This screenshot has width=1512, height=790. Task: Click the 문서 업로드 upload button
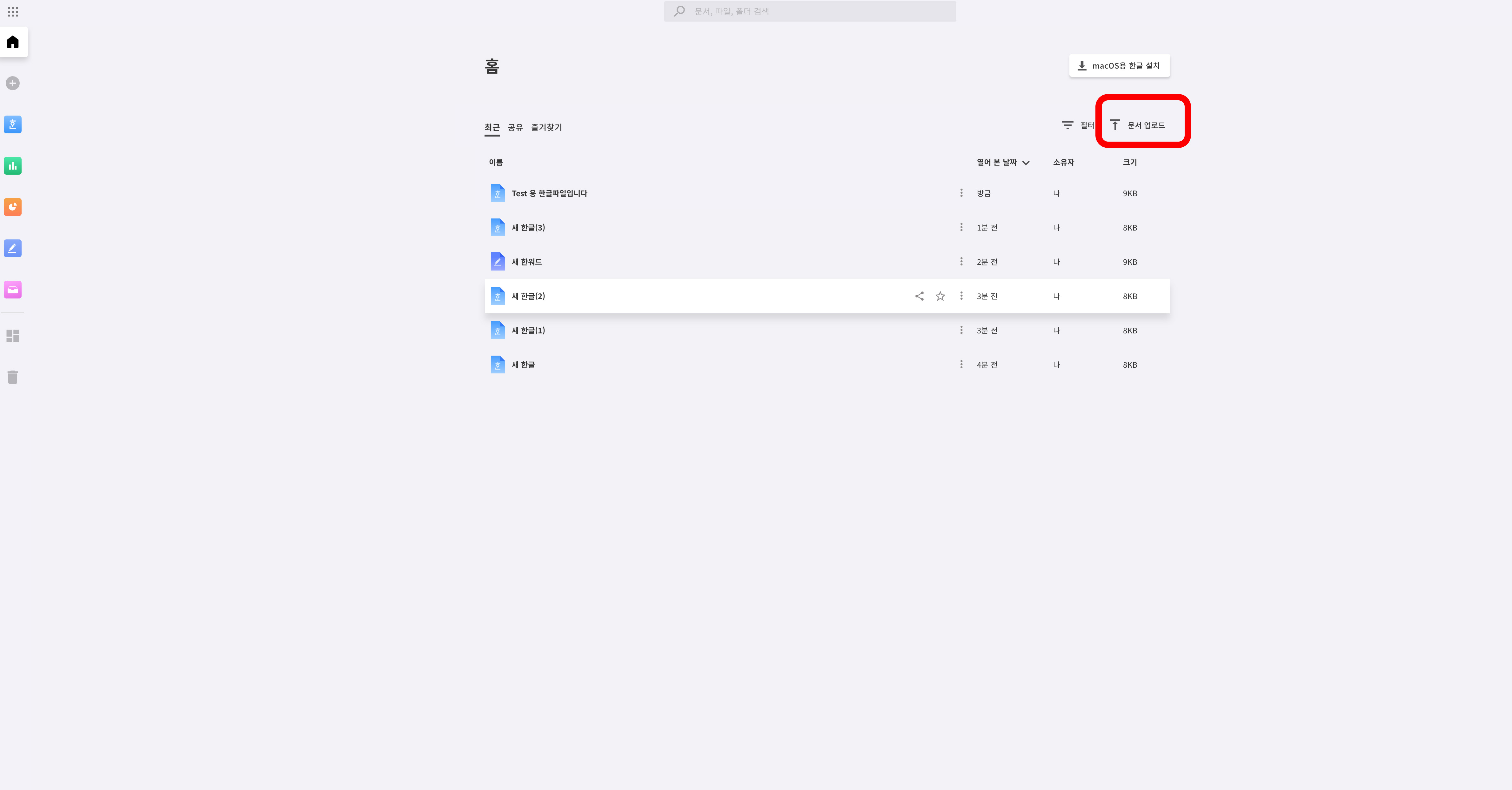(x=1138, y=125)
